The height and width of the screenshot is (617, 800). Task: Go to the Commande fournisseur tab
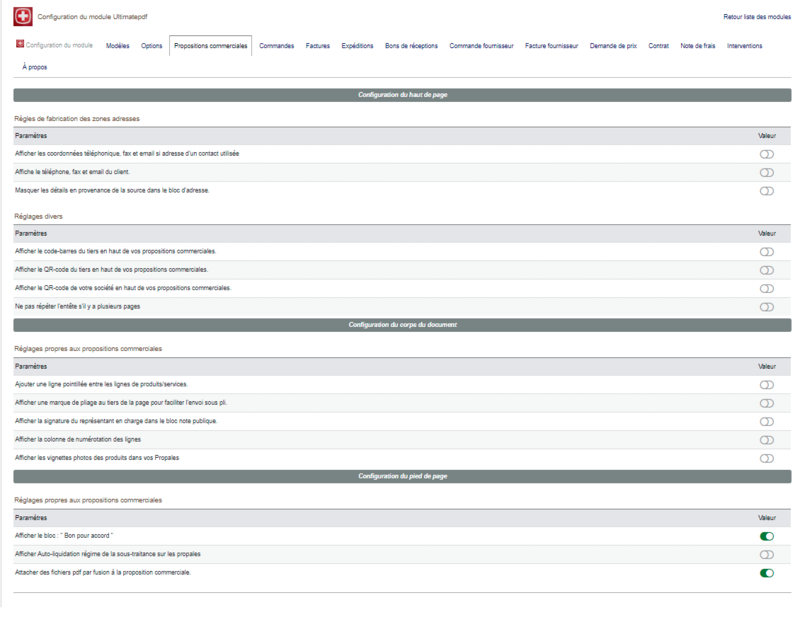pos(481,46)
